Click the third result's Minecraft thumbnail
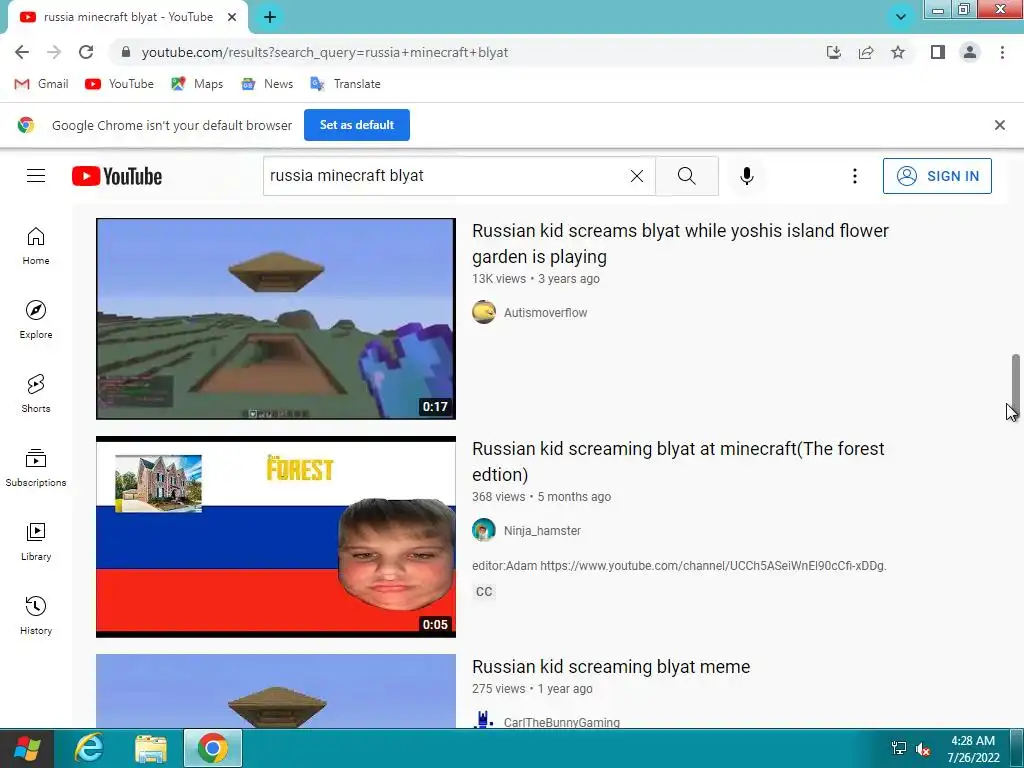 tap(276, 691)
